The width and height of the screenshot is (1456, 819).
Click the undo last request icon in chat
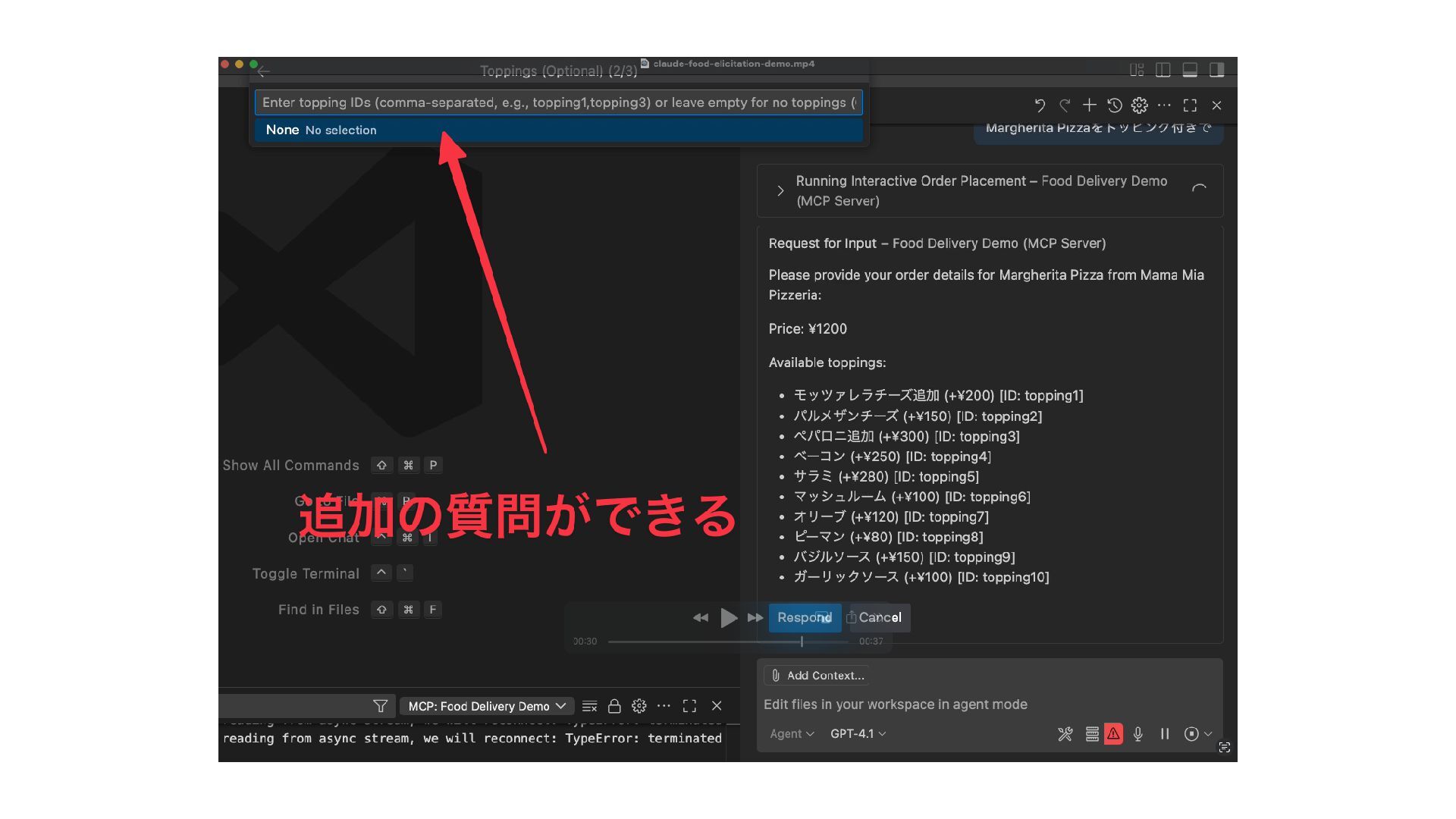tap(1040, 105)
